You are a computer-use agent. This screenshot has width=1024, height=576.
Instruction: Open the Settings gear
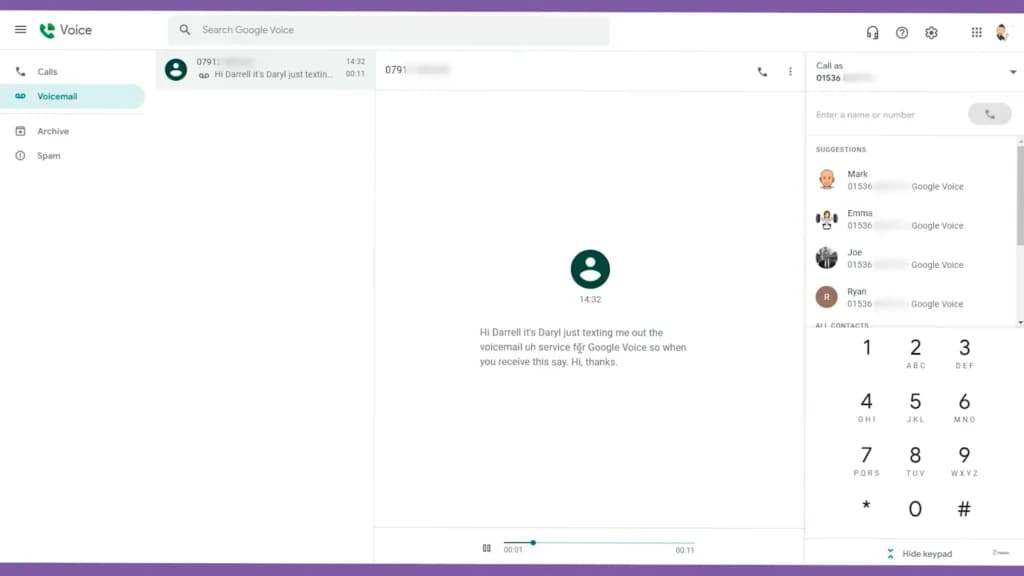pos(931,33)
